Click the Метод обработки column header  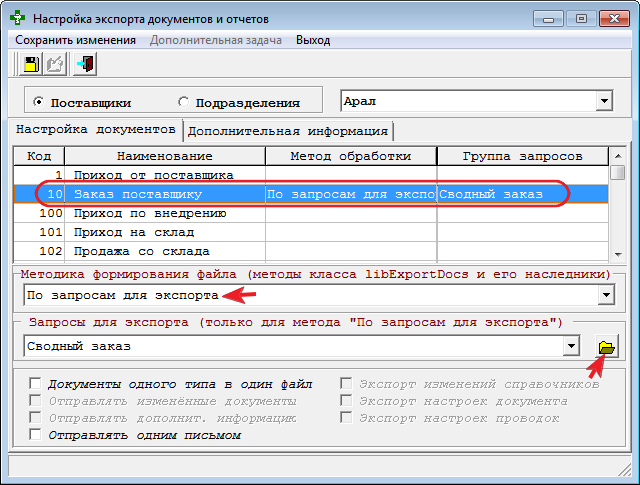coord(351,156)
